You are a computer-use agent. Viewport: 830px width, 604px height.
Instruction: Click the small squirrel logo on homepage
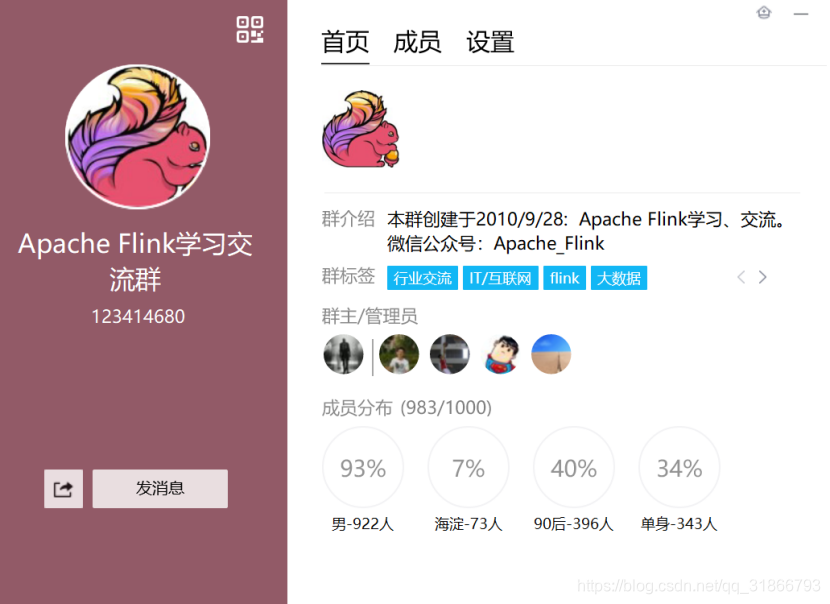[x=361, y=129]
